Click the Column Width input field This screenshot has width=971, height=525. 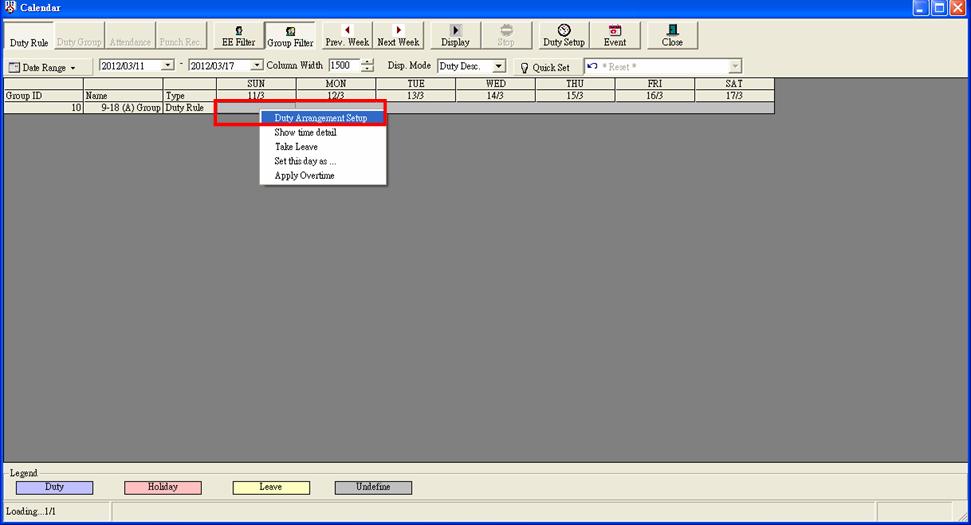(x=344, y=65)
